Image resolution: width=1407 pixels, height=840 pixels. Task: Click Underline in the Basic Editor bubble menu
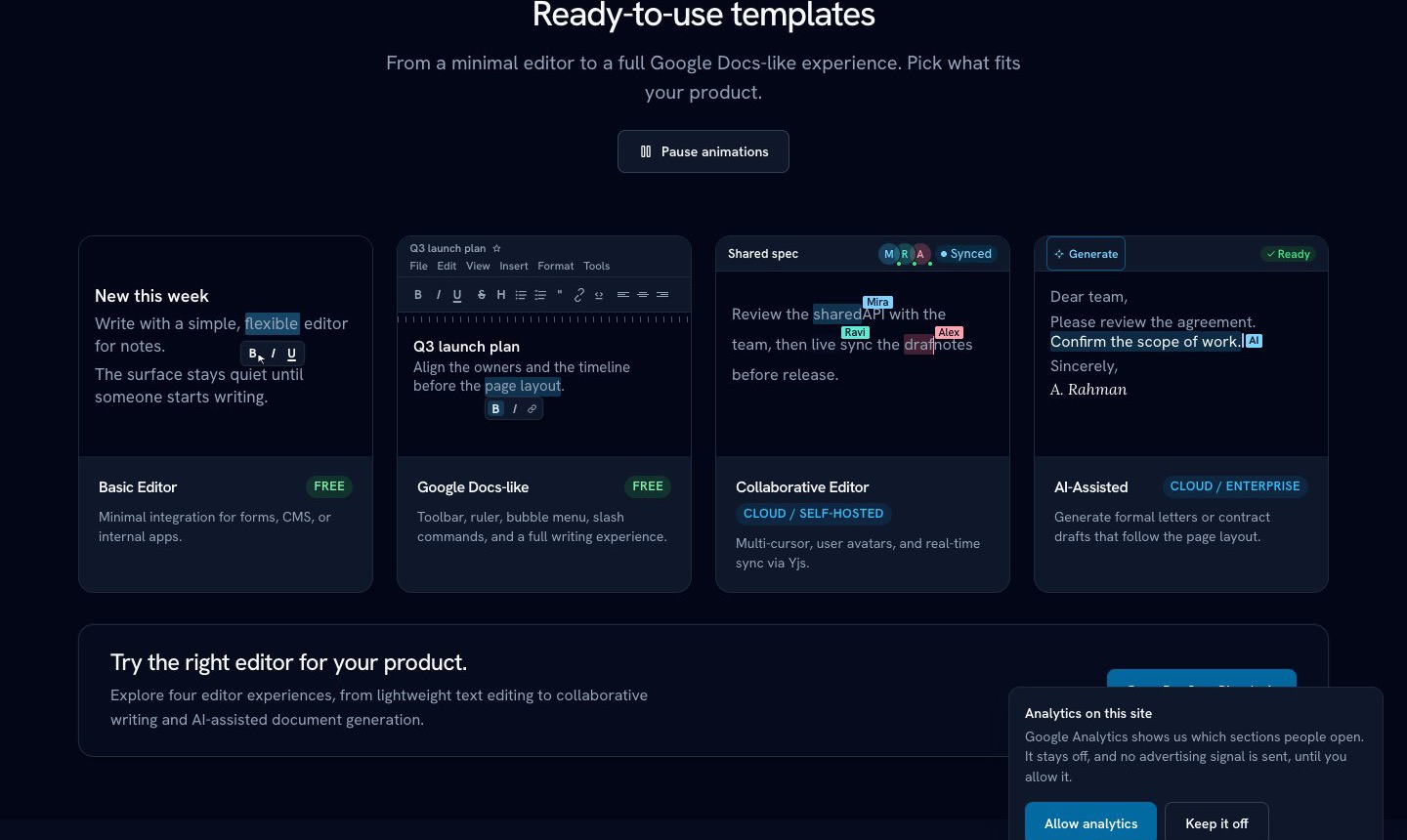[x=291, y=354]
